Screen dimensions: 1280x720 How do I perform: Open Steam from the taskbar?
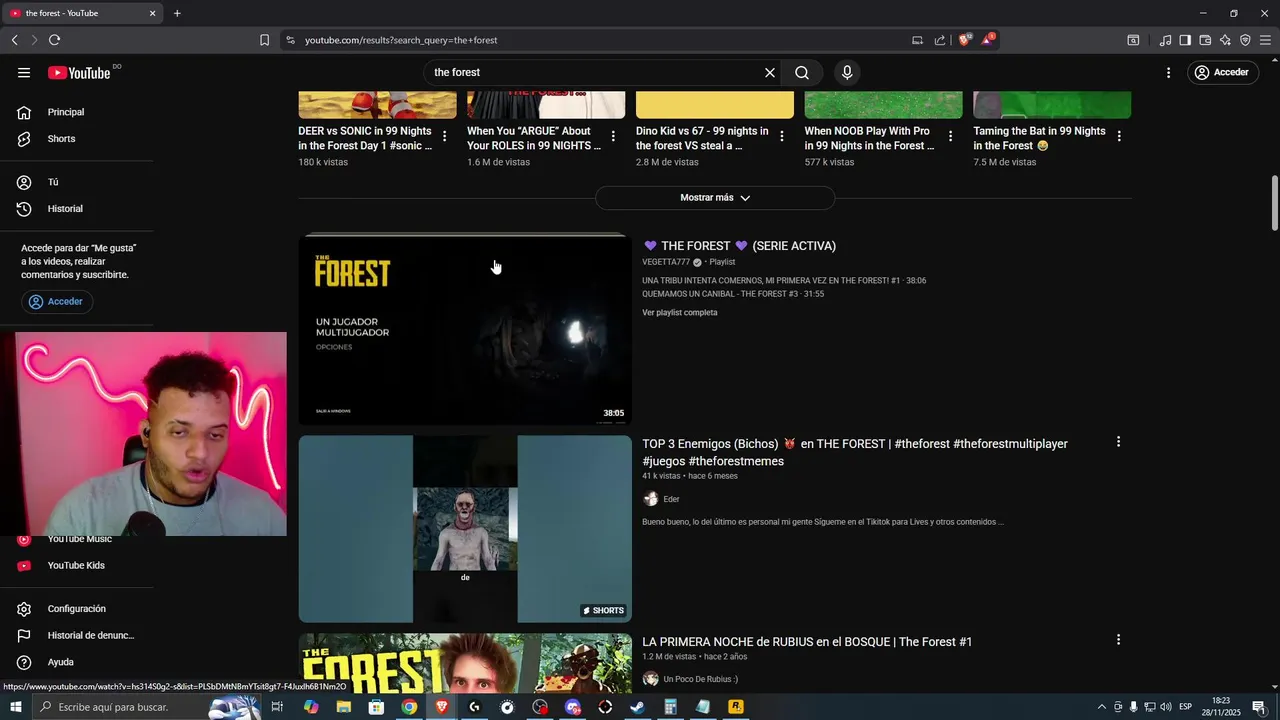click(637, 707)
